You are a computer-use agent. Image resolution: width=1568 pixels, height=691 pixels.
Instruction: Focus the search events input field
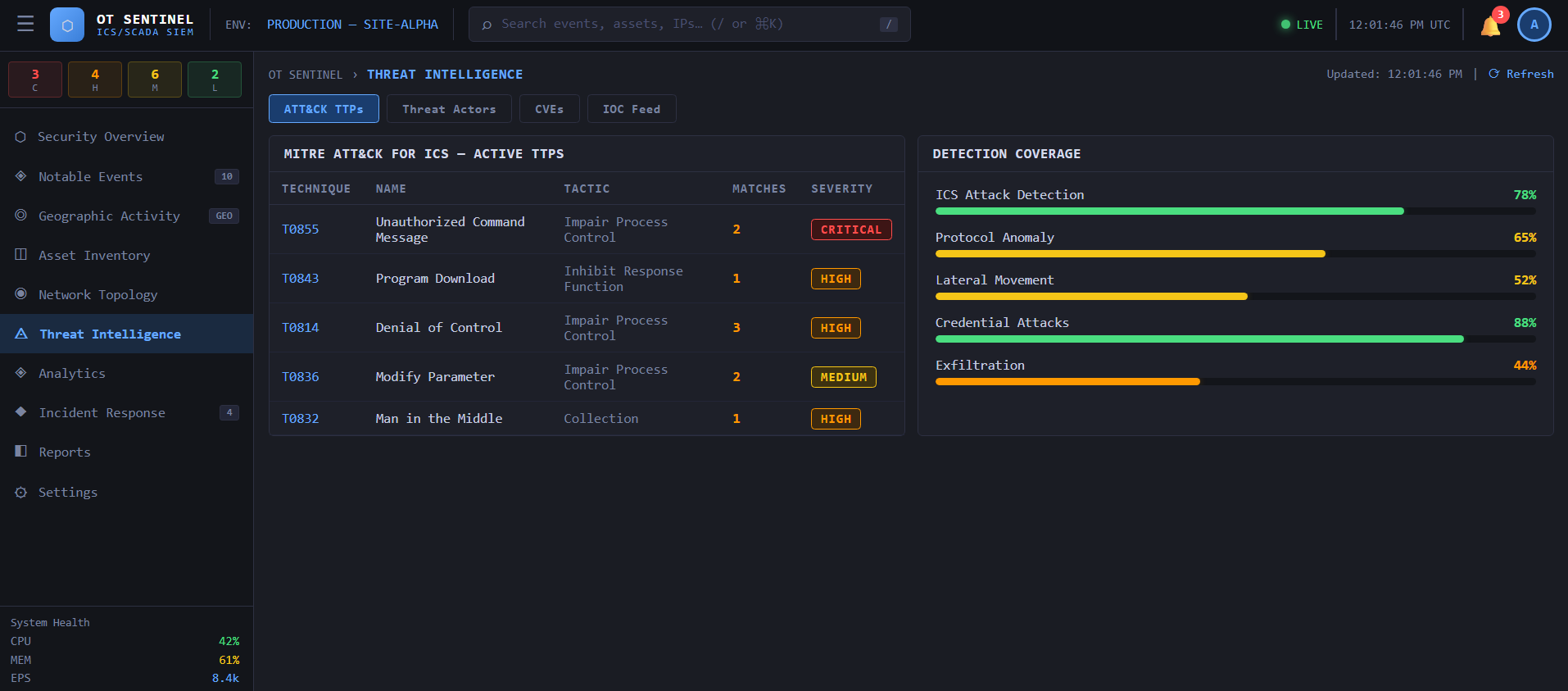pos(688,25)
